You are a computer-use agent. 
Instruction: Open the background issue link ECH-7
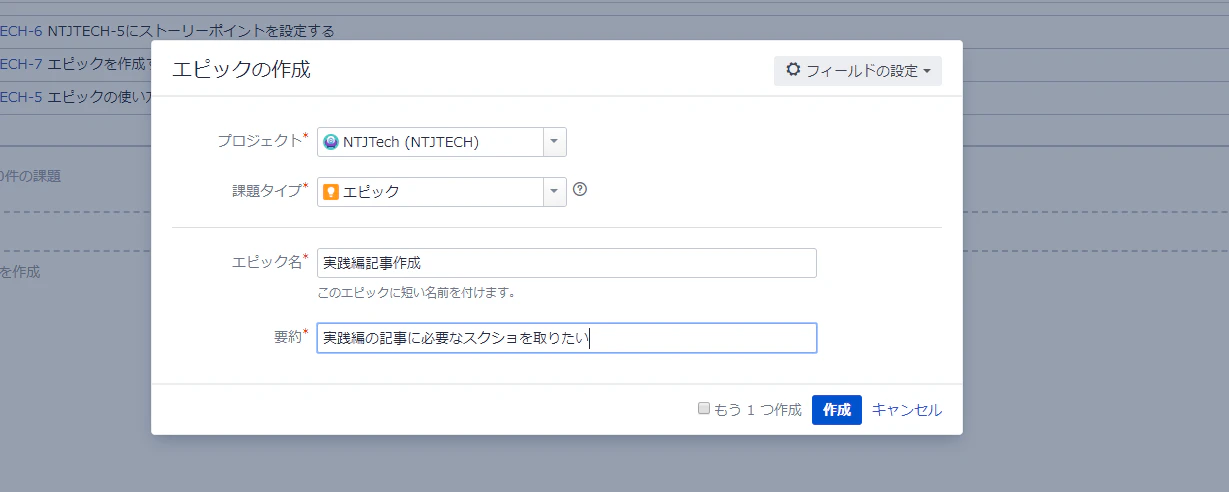[21, 64]
